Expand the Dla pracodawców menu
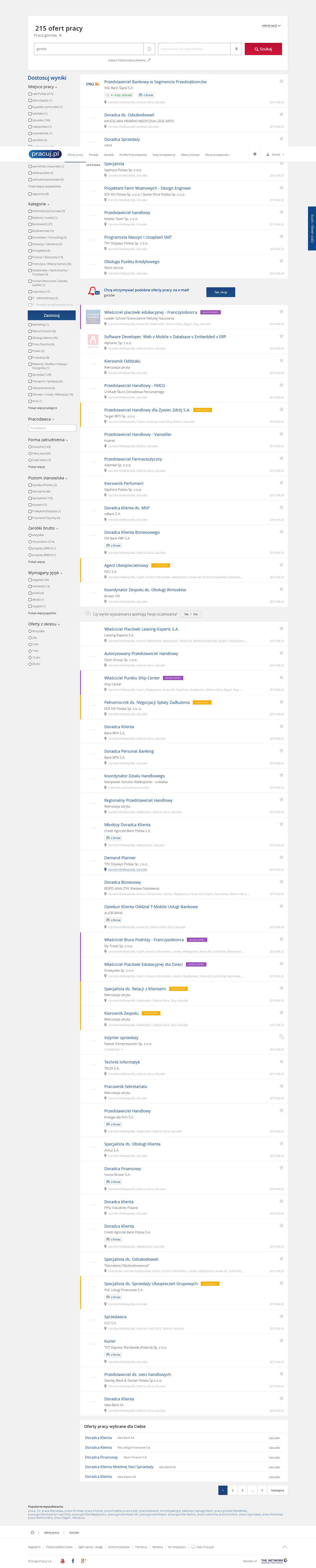This screenshot has width=316, height=1568. 217,155
